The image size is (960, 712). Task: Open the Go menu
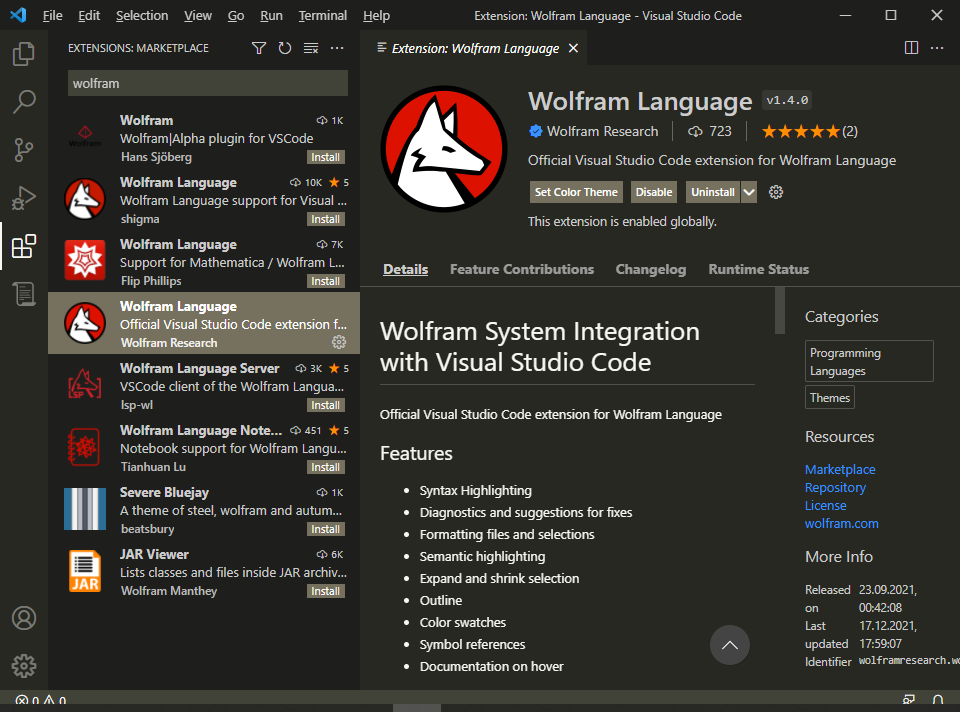coord(236,15)
